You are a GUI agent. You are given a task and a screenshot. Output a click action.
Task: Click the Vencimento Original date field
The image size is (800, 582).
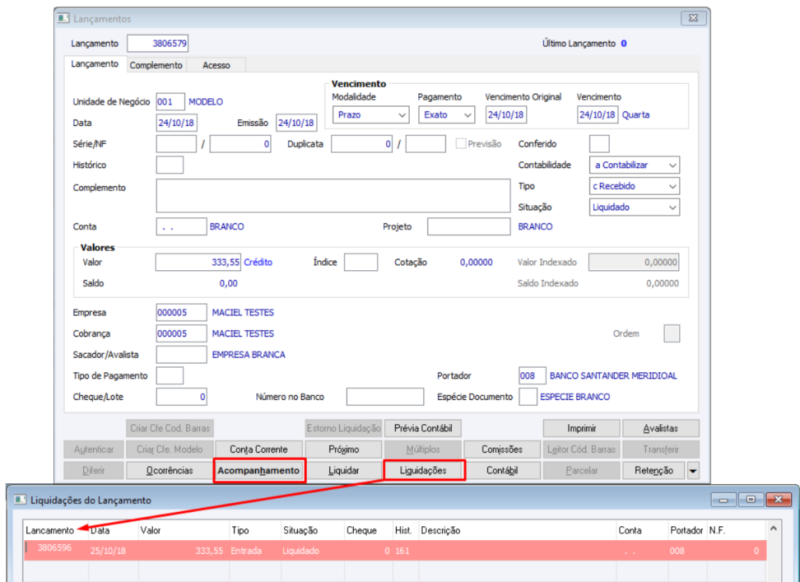pos(506,115)
